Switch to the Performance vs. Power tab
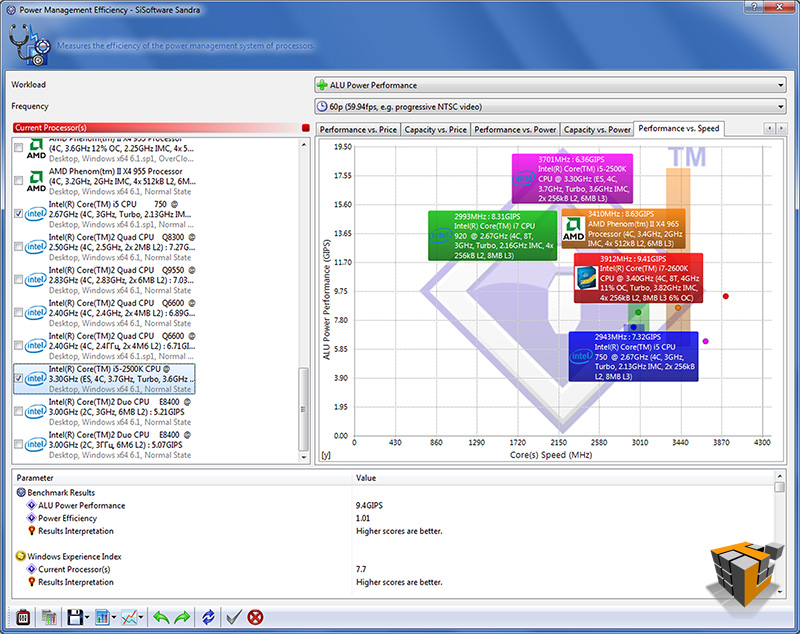Viewport: 800px width, 634px height. pos(515,130)
